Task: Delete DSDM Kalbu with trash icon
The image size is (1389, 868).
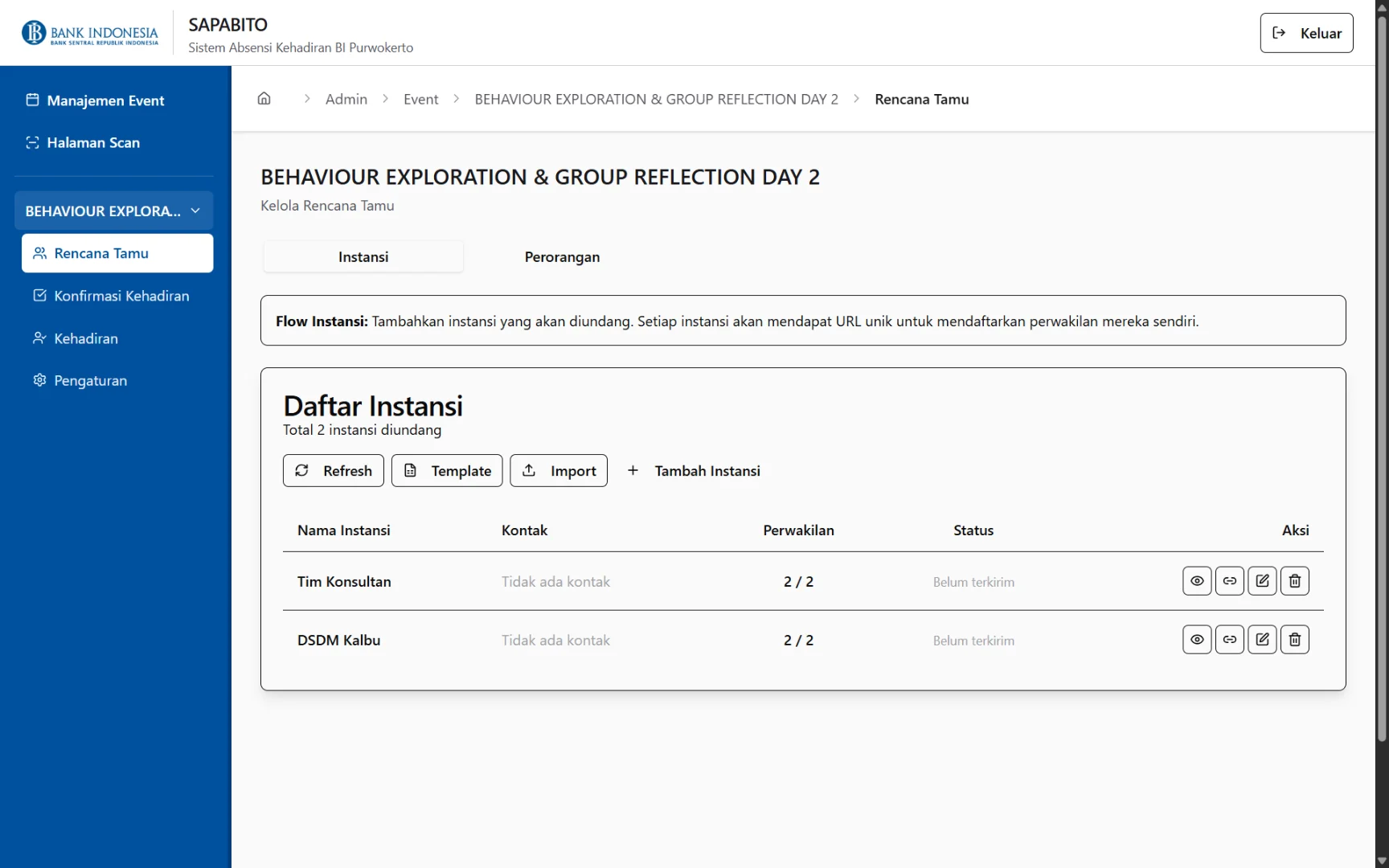Action: pyautogui.click(x=1295, y=640)
